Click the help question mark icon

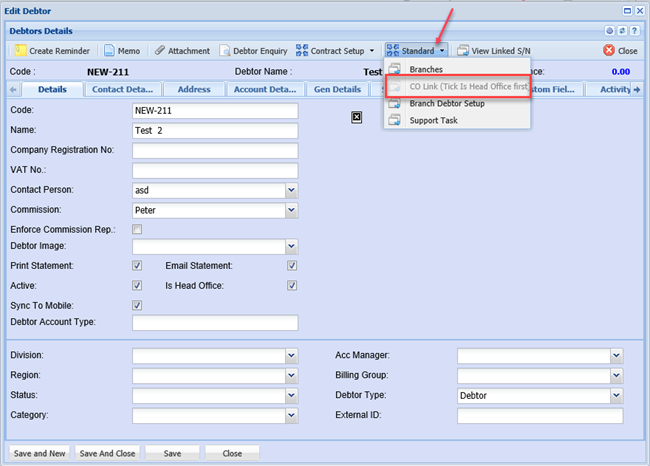635,31
